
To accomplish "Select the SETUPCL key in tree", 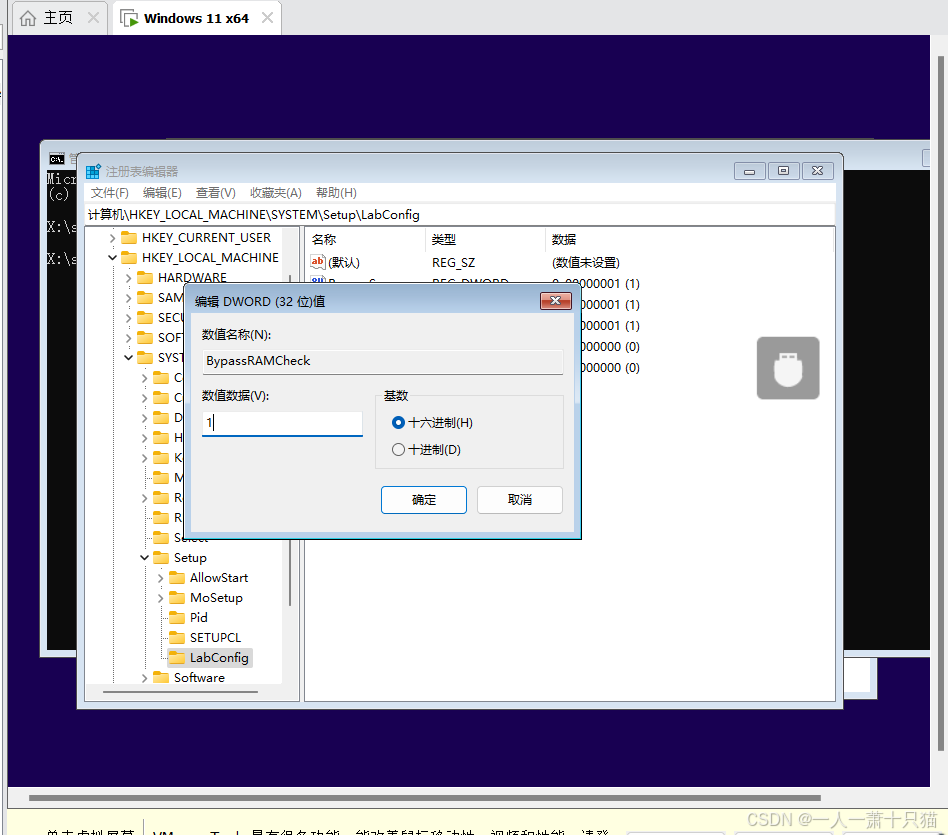I will click(x=215, y=637).
